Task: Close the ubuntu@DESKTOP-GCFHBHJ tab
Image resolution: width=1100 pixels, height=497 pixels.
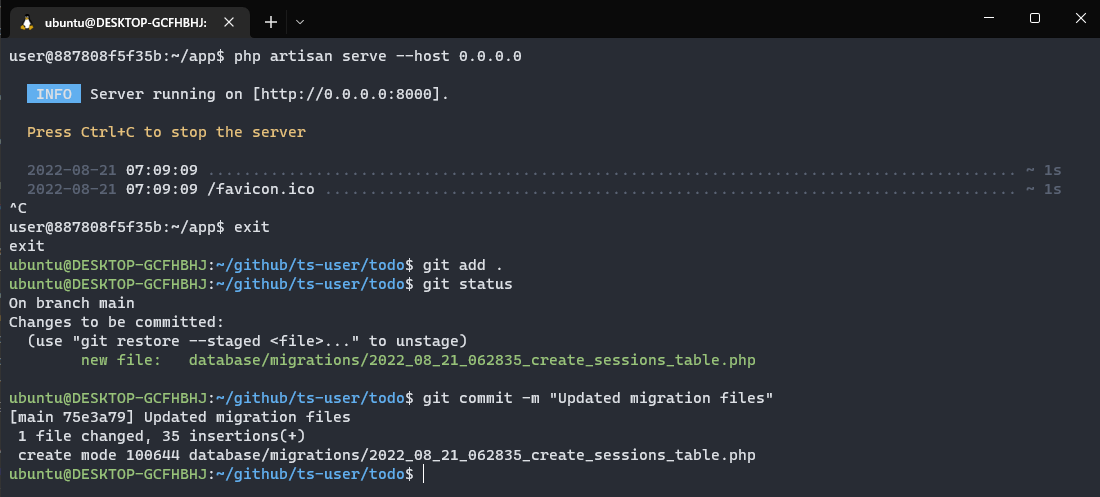Action: click(229, 22)
